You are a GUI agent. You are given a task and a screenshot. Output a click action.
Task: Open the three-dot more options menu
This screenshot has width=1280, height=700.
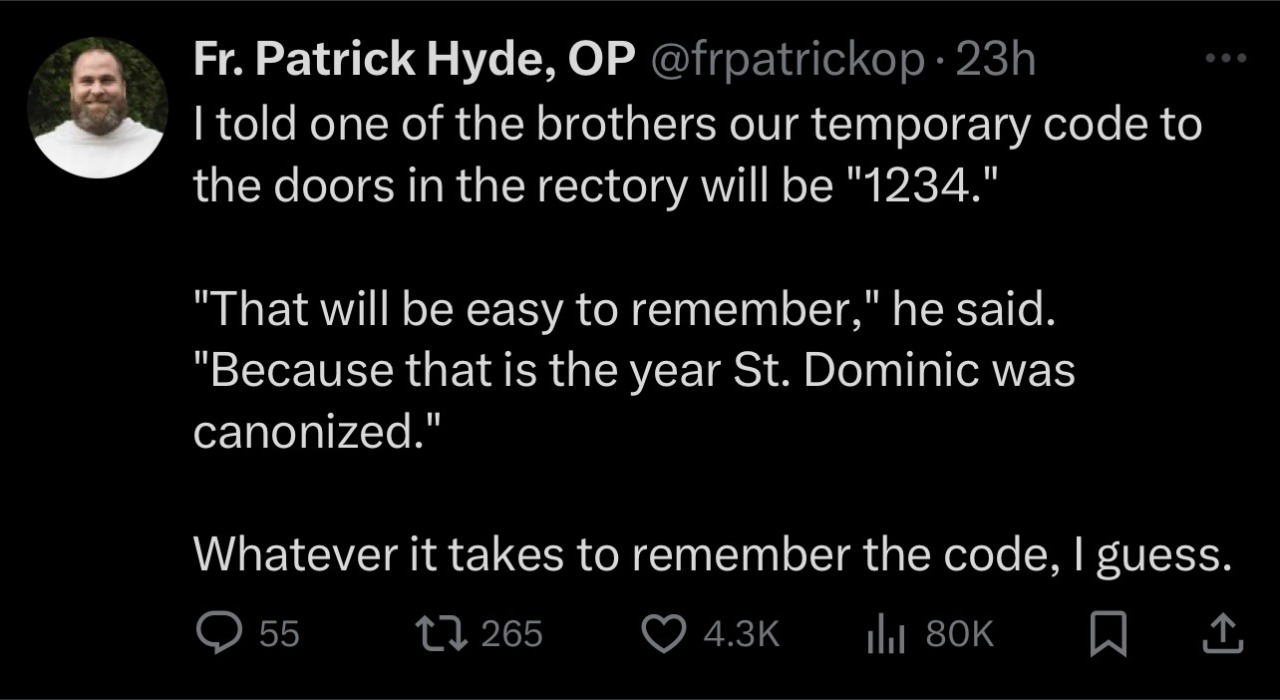point(1227,59)
